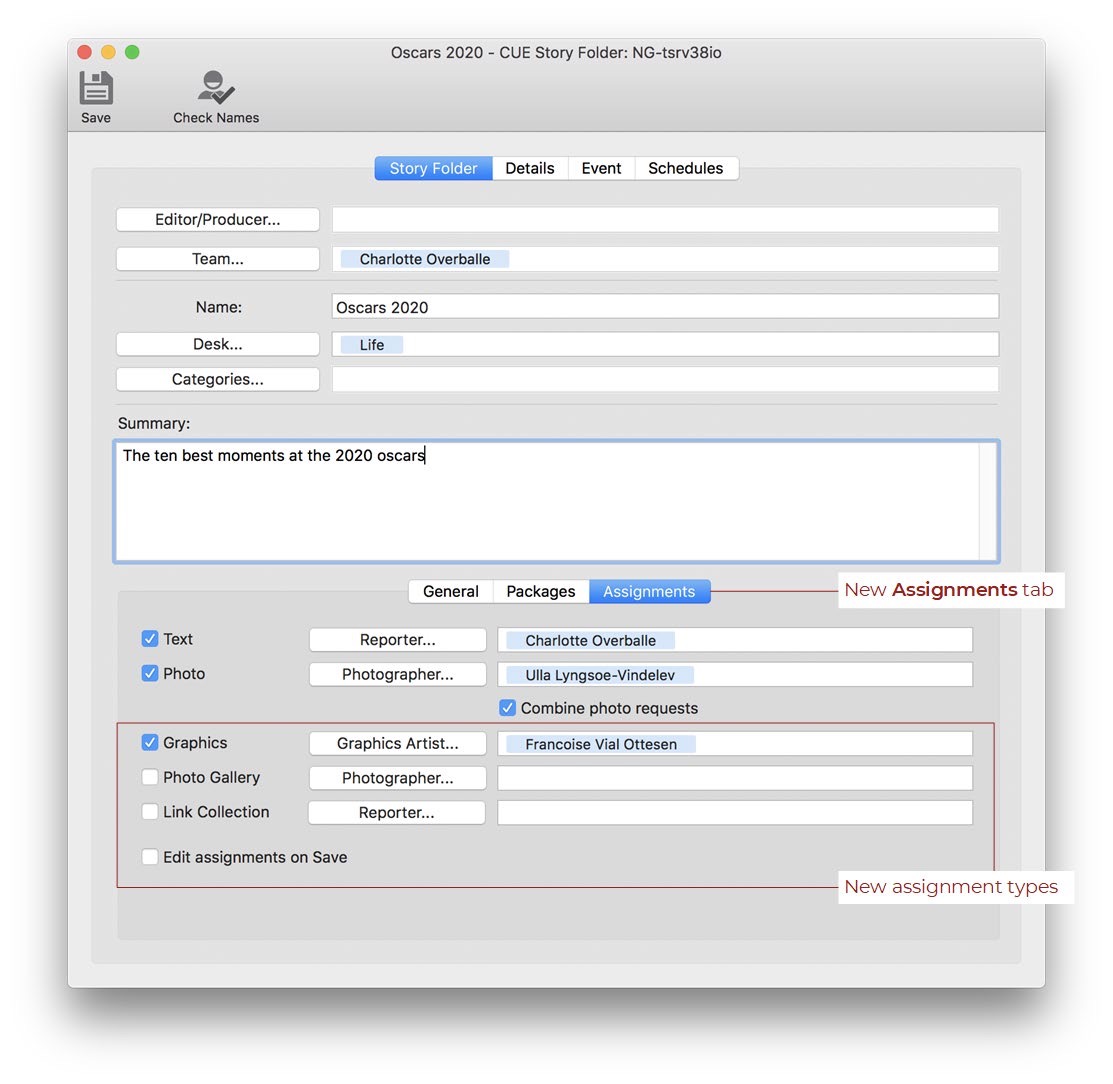Uncheck the Graphics assignment checkbox
The height and width of the screenshot is (1084, 1113).
point(150,743)
